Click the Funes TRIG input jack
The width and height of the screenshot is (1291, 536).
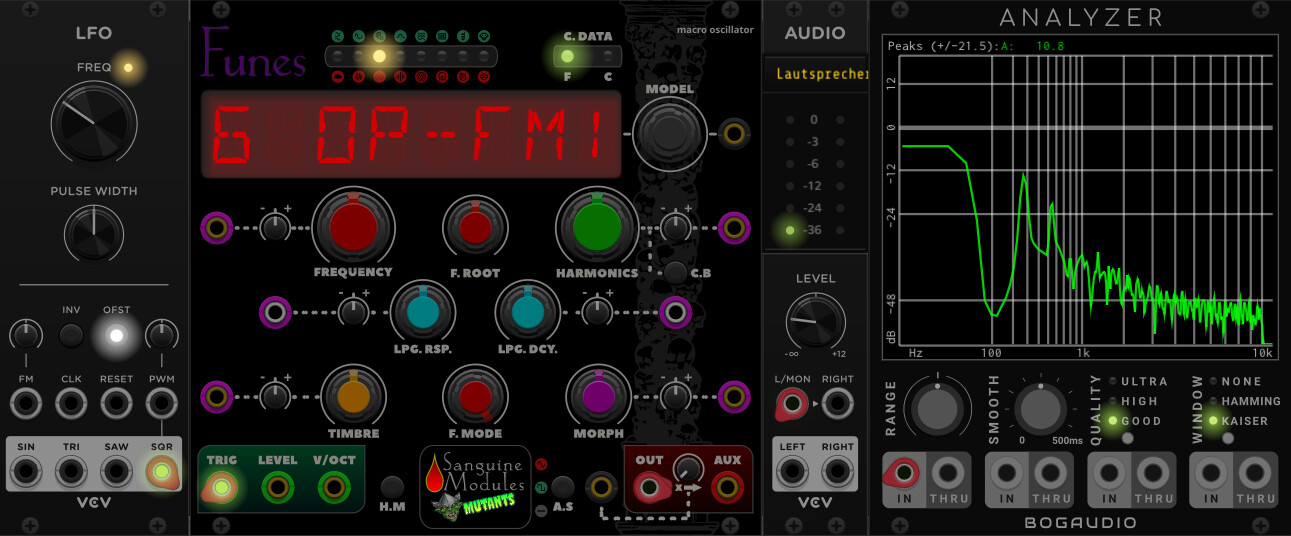pos(221,488)
